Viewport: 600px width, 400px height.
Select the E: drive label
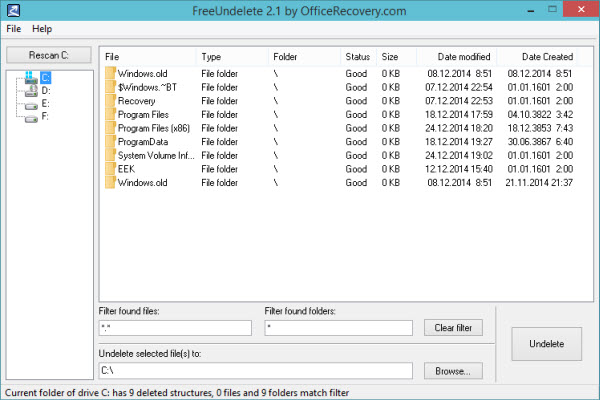45,103
